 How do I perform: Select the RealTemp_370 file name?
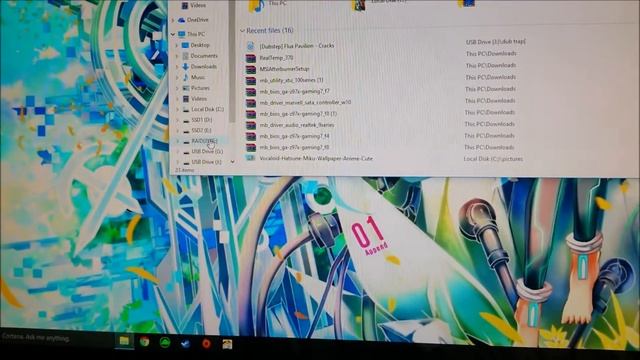click(x=276, y=58)
